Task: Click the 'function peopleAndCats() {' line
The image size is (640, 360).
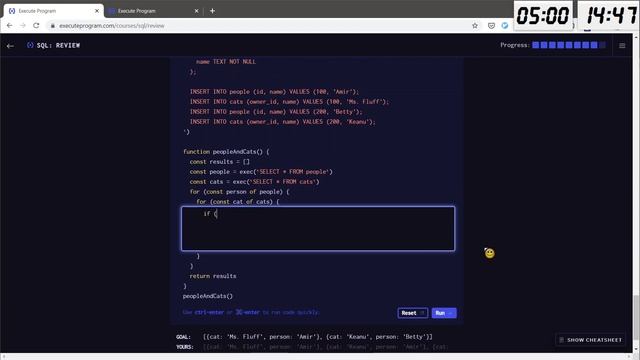Action: point(226,151)
